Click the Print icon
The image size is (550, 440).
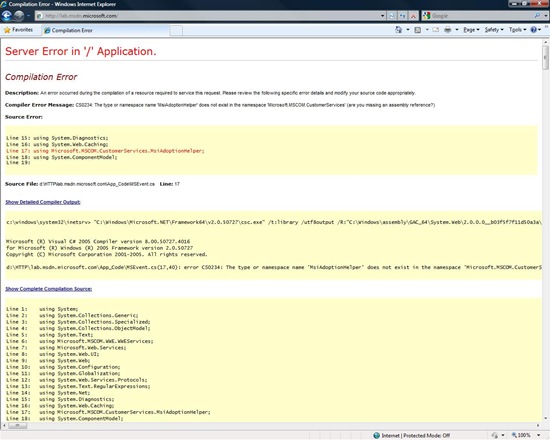pos(448,30)
